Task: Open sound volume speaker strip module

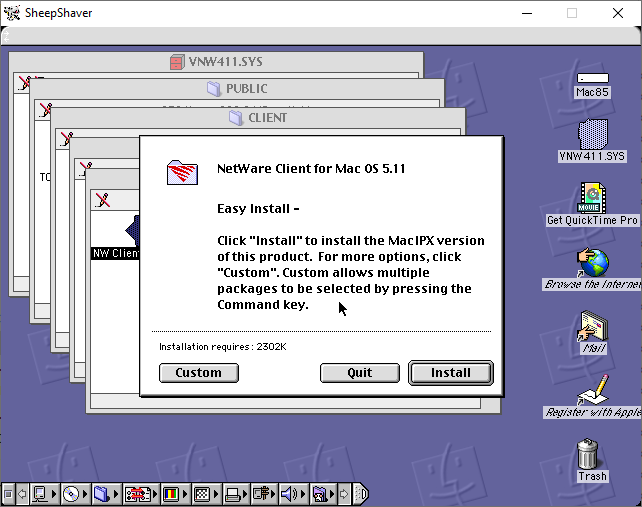Action: click(x=294, y=494)
